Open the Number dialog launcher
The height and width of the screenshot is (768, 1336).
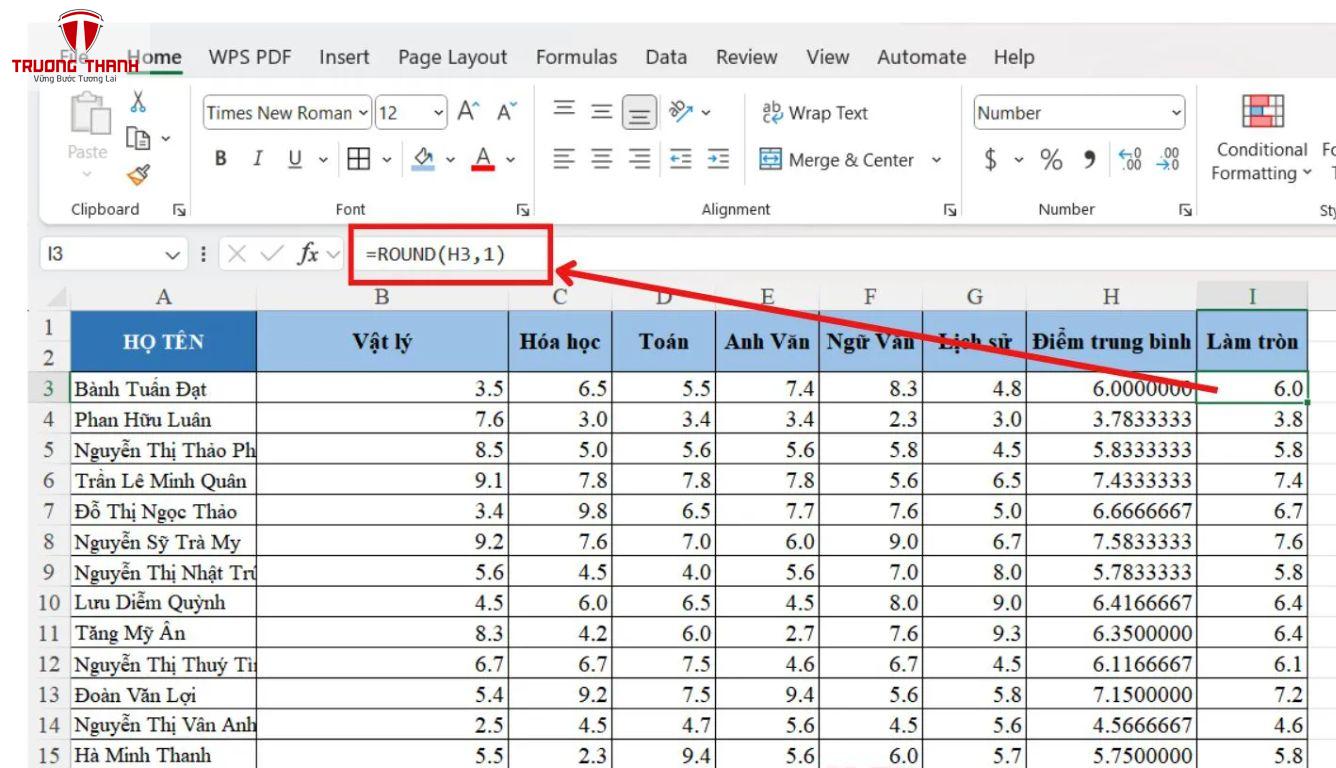(x=1183, y=210)
